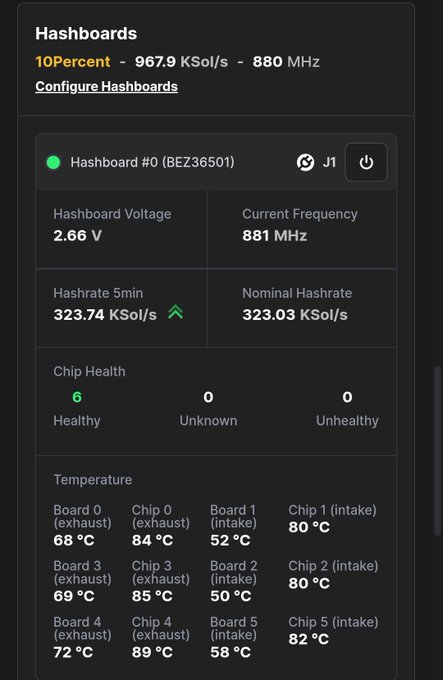Click the Chip Health section label
The height and width of the screenshot is (680, 443).
[x=89, y=371]
